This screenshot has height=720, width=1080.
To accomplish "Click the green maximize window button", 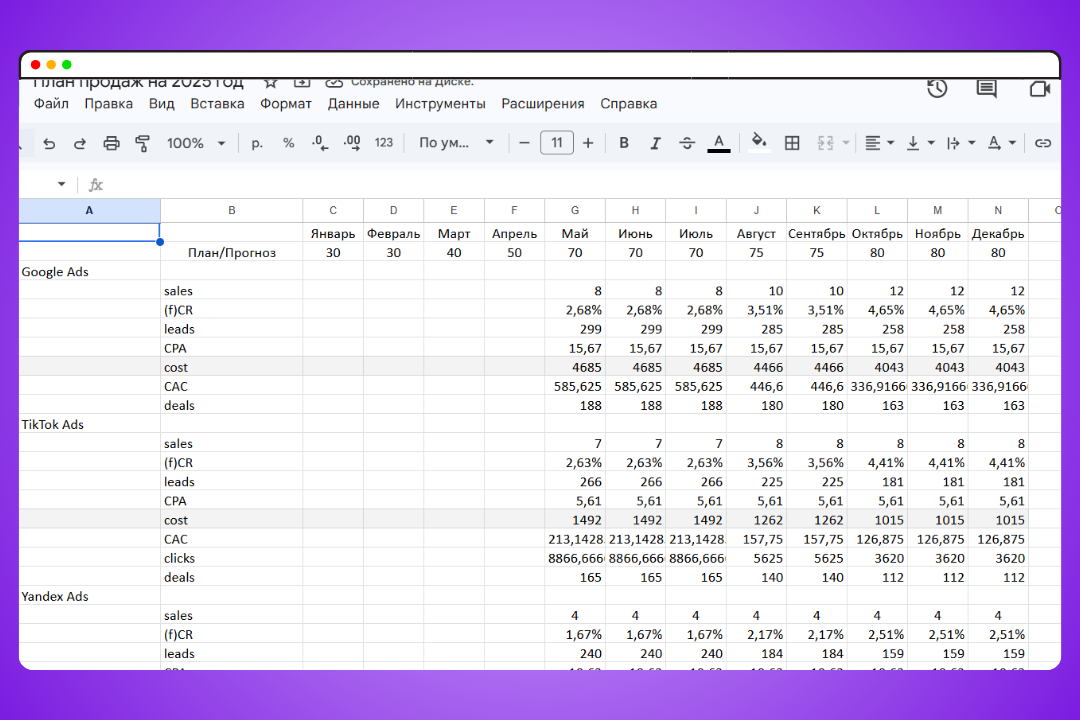I will 67,65.
